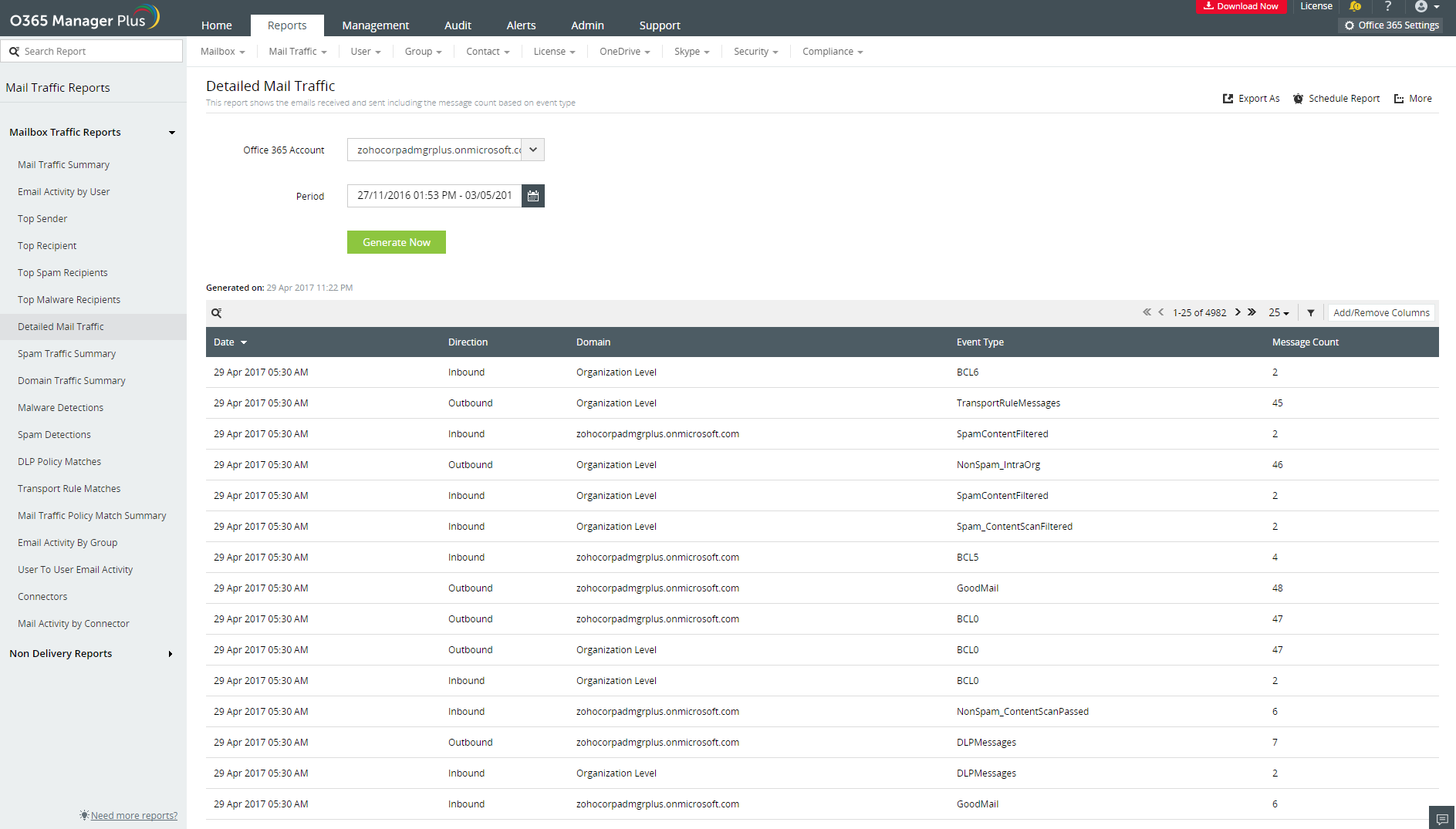Click the table search icon
1456x829 pixels.
(217, 313)
